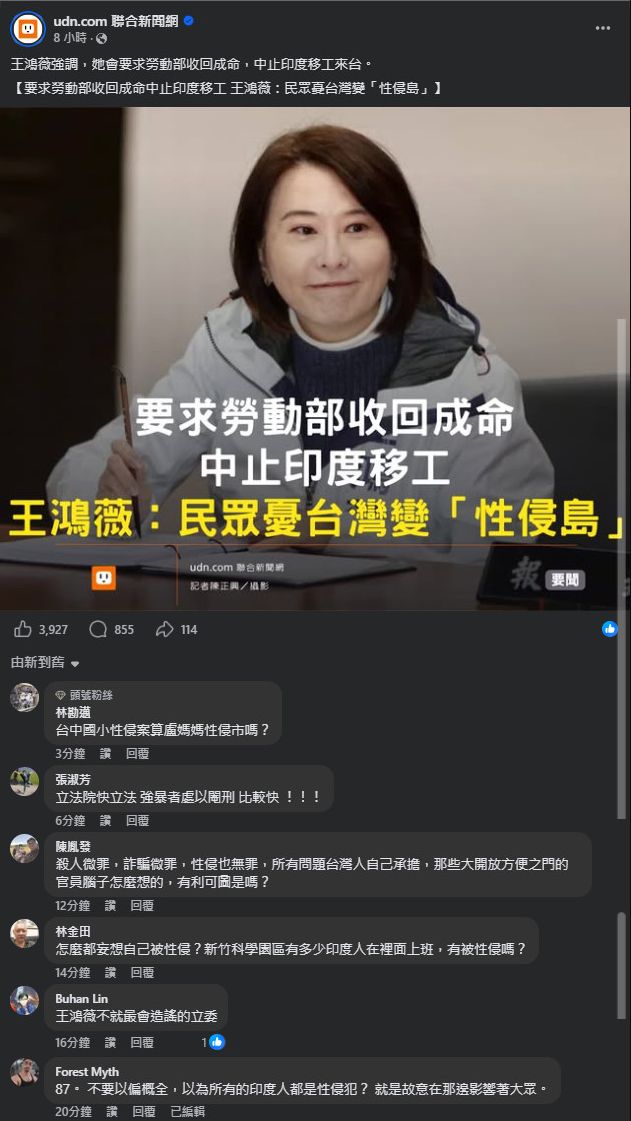
Task: Open the three-dot post options menu
Action: pyautogui.click(x=602, y=29)
